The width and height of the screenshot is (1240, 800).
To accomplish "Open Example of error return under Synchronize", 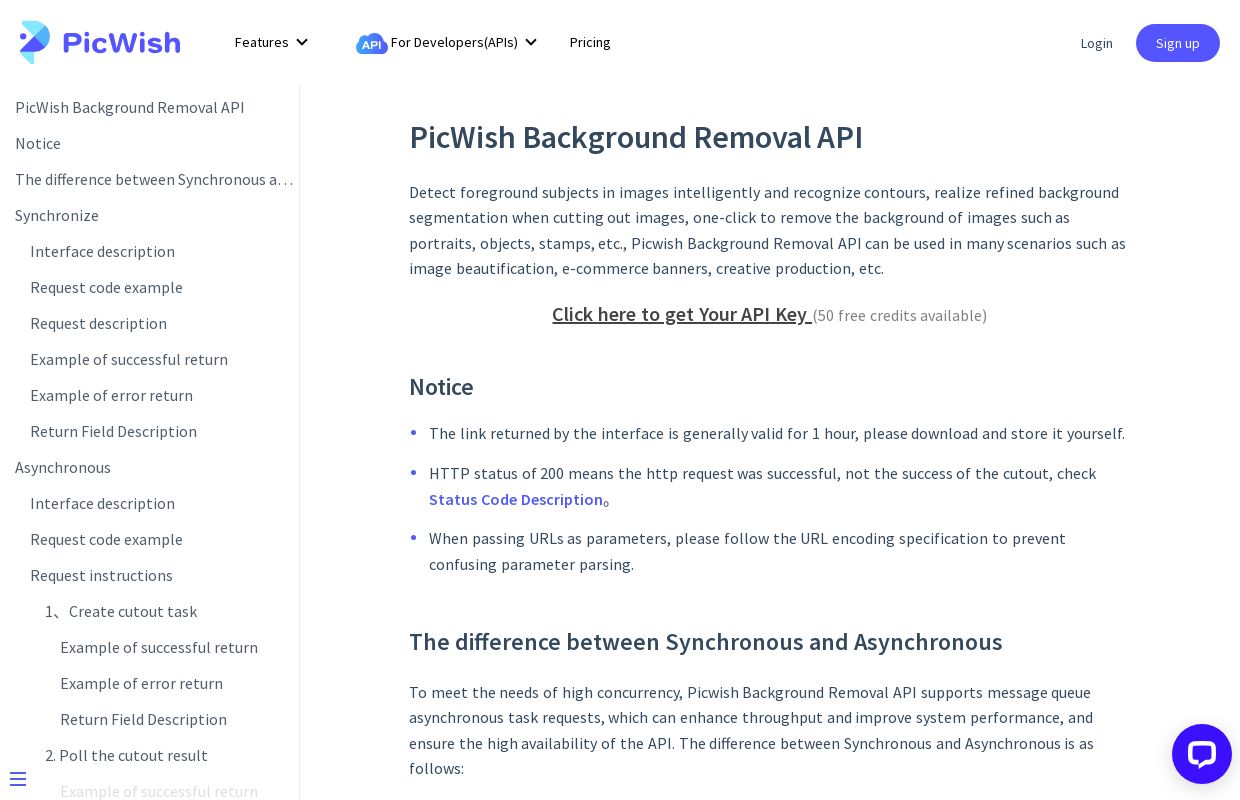I will click(111, 395).
